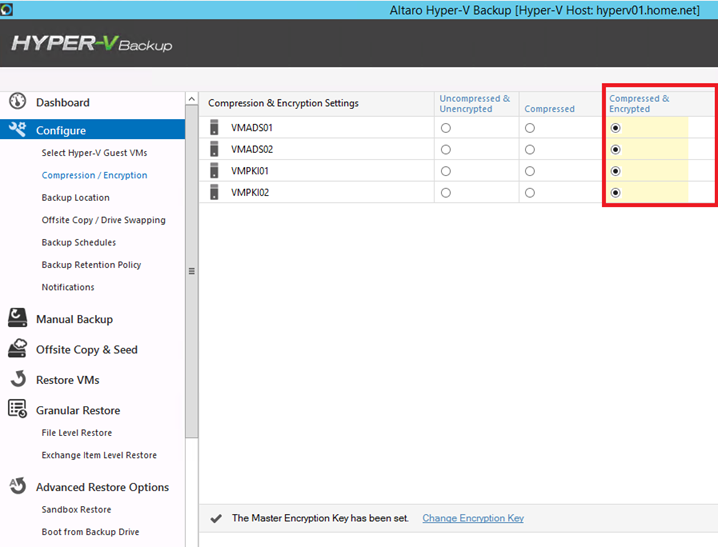This screenshot has width=718, height=547.
Task: Open Notifications settings
Action: click(68, 287)
